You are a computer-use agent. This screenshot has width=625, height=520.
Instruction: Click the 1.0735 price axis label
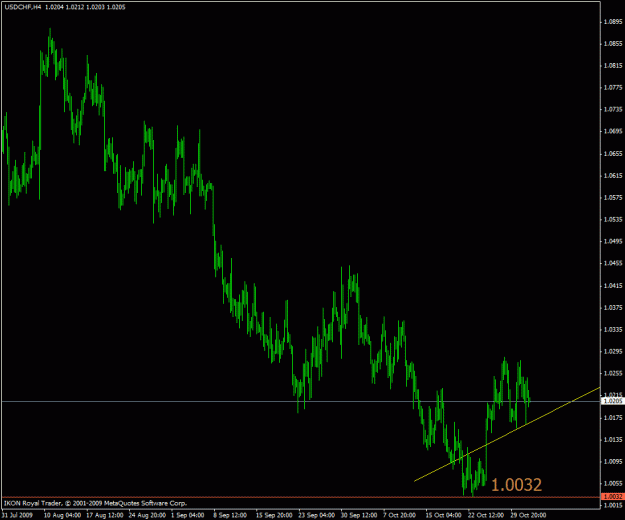tap(613, 110)
